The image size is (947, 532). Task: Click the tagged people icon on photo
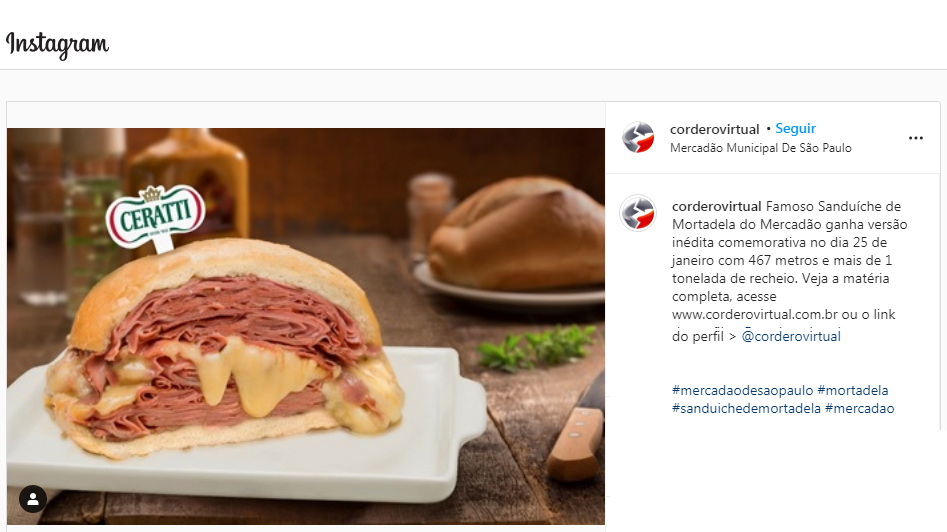[x=33, y=499]
